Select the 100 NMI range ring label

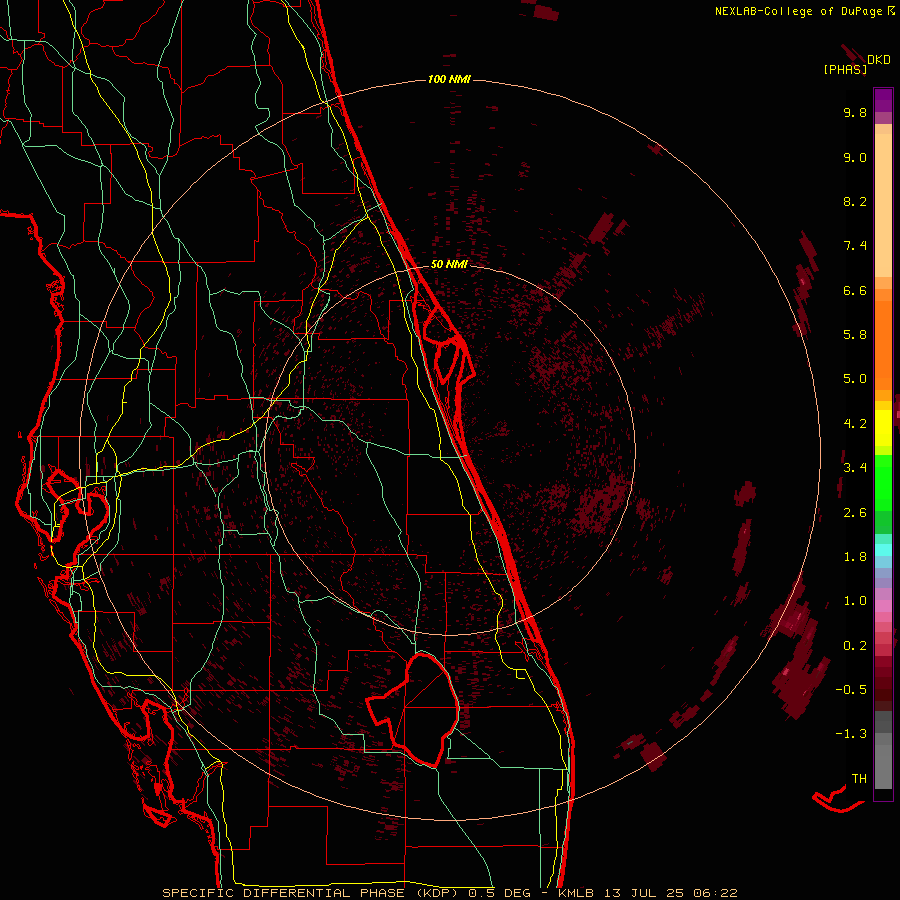(x=449, y=79)
